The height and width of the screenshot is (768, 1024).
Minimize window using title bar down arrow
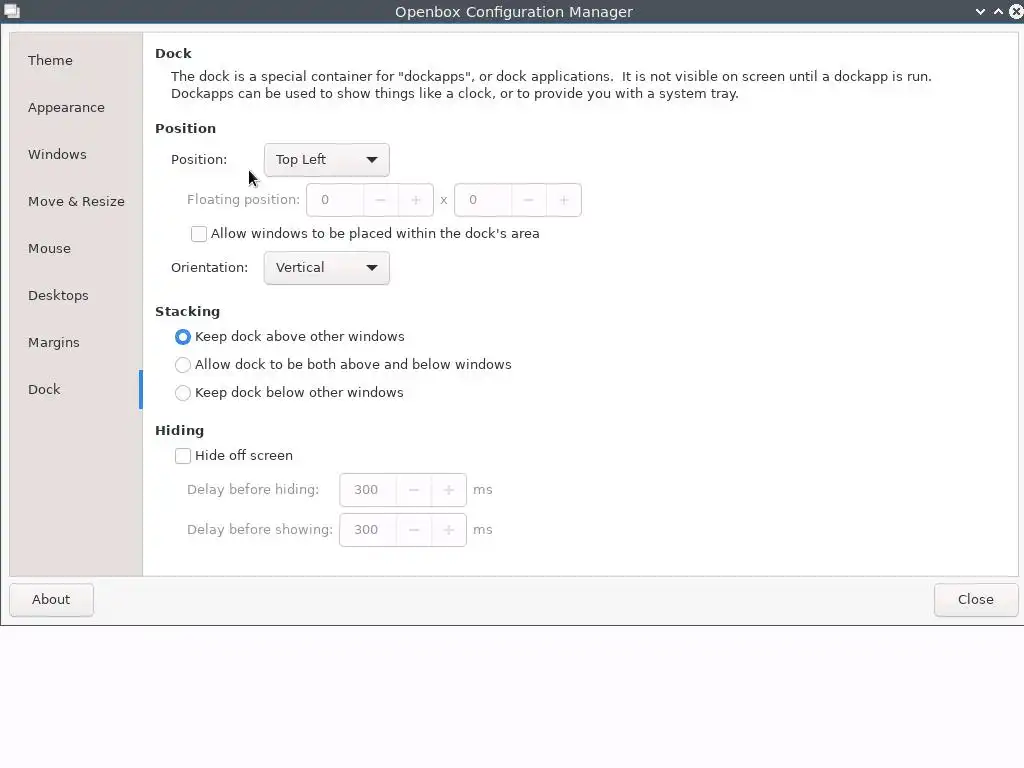click(x=980, y=12)
